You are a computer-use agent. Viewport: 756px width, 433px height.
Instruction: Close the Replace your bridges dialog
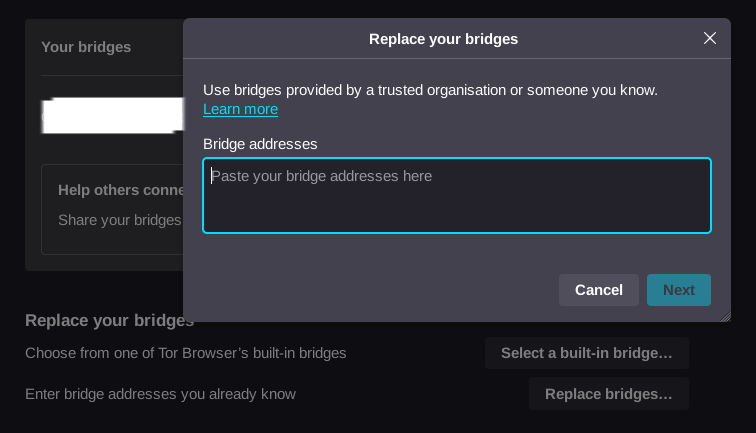pyautogui.click(x=710, y=38)
